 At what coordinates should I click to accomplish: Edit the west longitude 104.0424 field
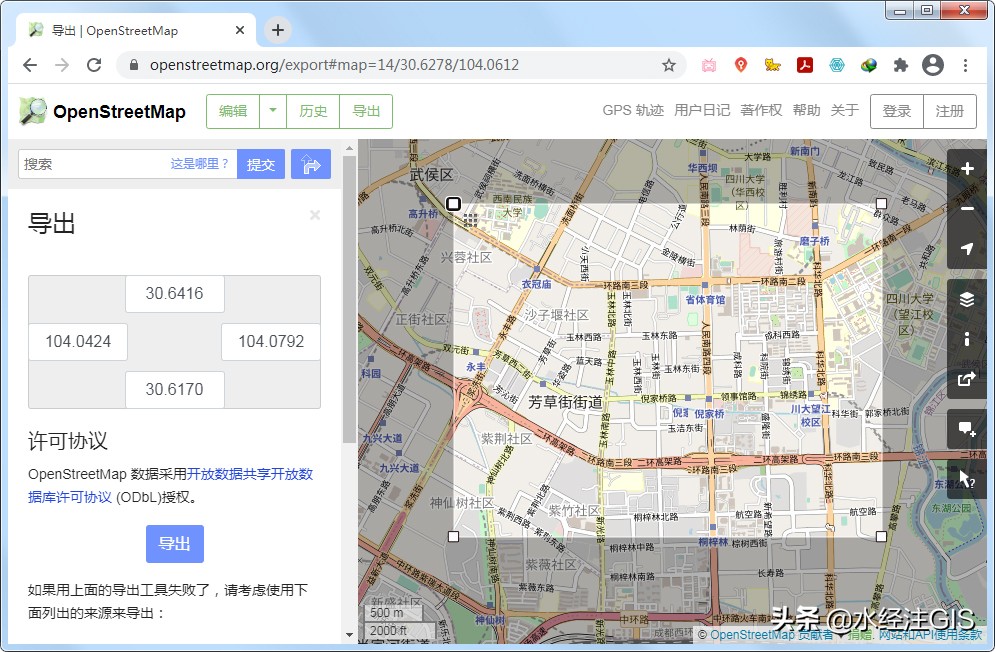coord(78,342)
